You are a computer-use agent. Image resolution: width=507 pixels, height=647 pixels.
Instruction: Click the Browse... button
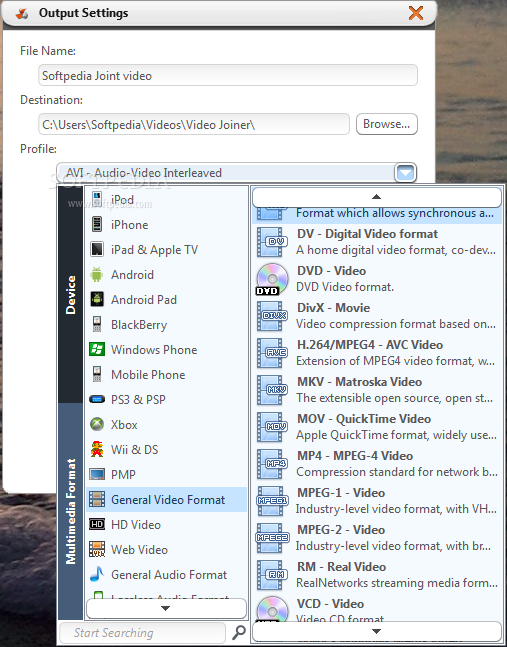[387, 124]
